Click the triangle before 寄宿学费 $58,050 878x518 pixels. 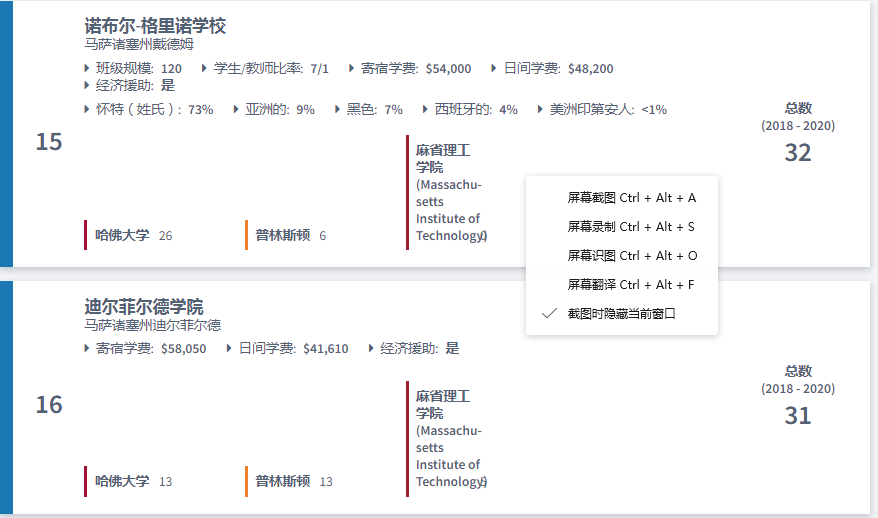[87, 349]
